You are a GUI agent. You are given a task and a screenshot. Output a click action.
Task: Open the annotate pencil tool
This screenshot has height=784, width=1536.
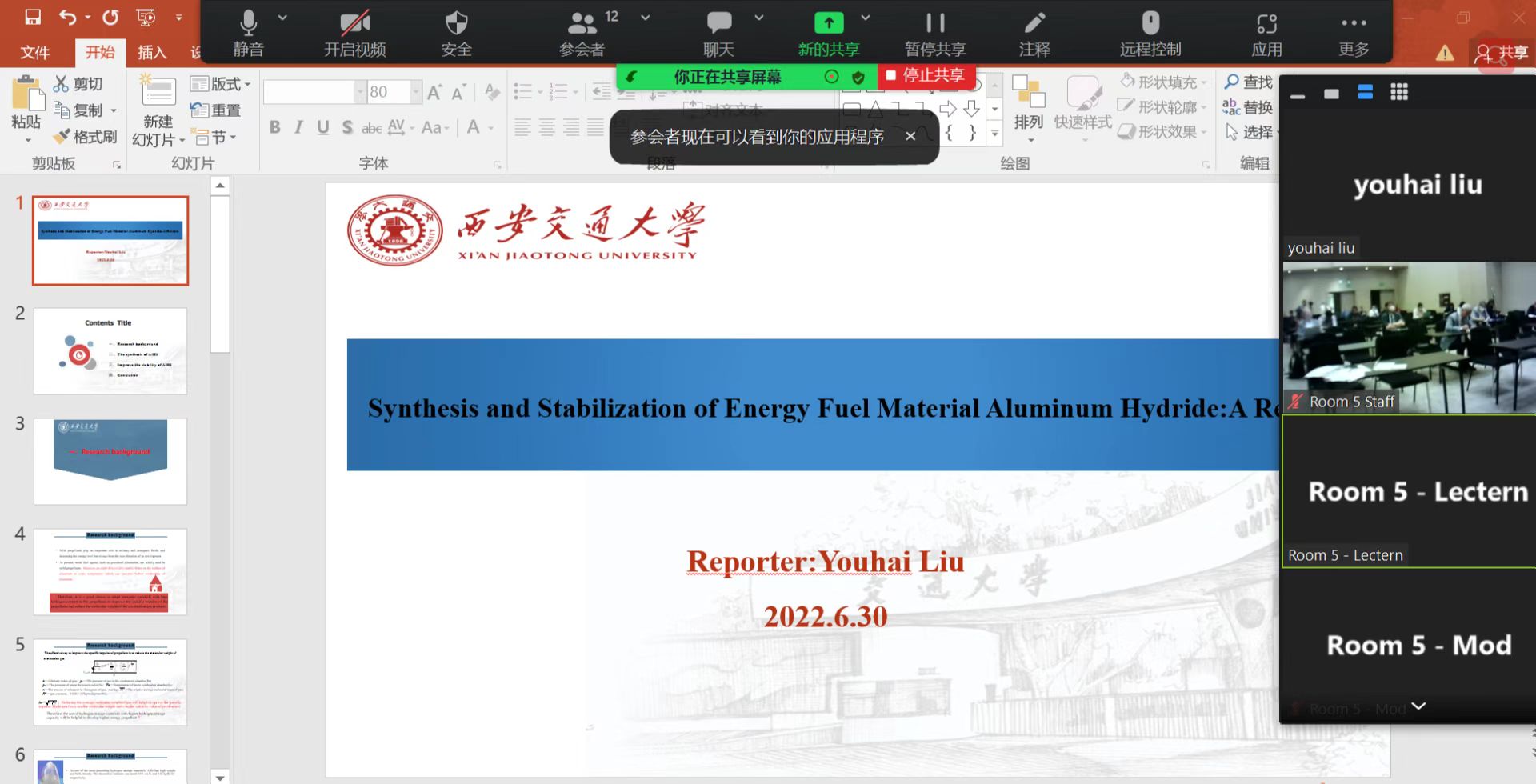point(1034,24)
